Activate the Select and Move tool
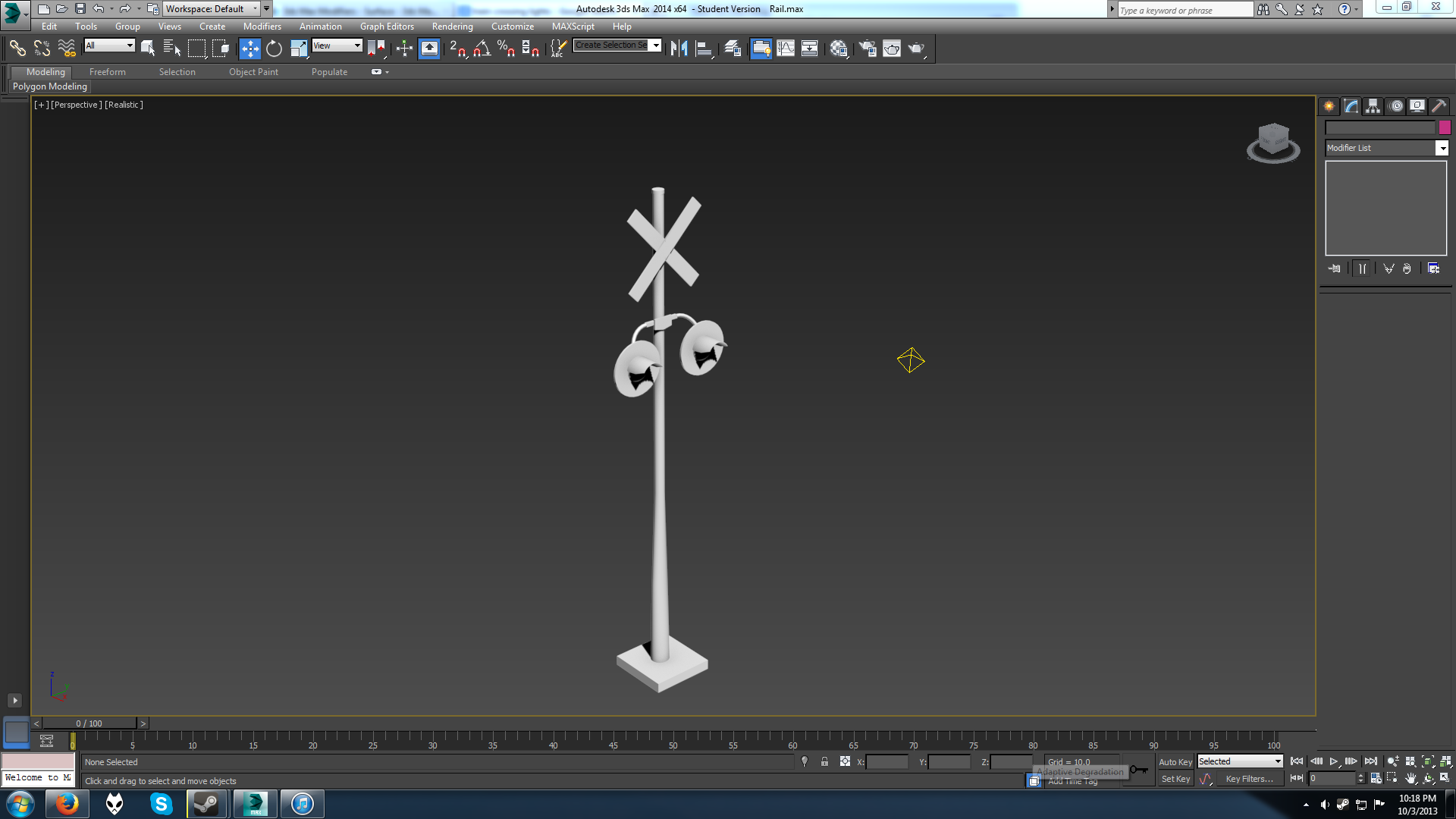This screenshot has width=1456, height=819. point(249,49)
